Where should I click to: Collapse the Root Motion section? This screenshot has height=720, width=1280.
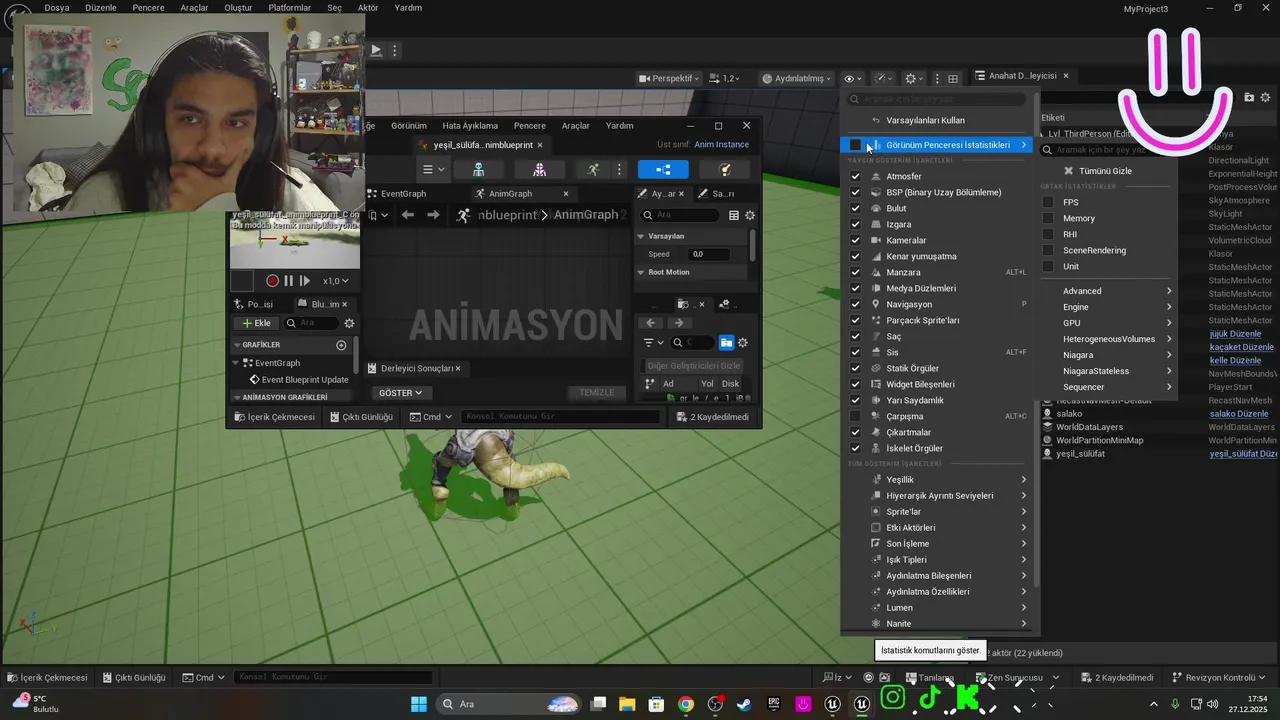click(641, 272)
